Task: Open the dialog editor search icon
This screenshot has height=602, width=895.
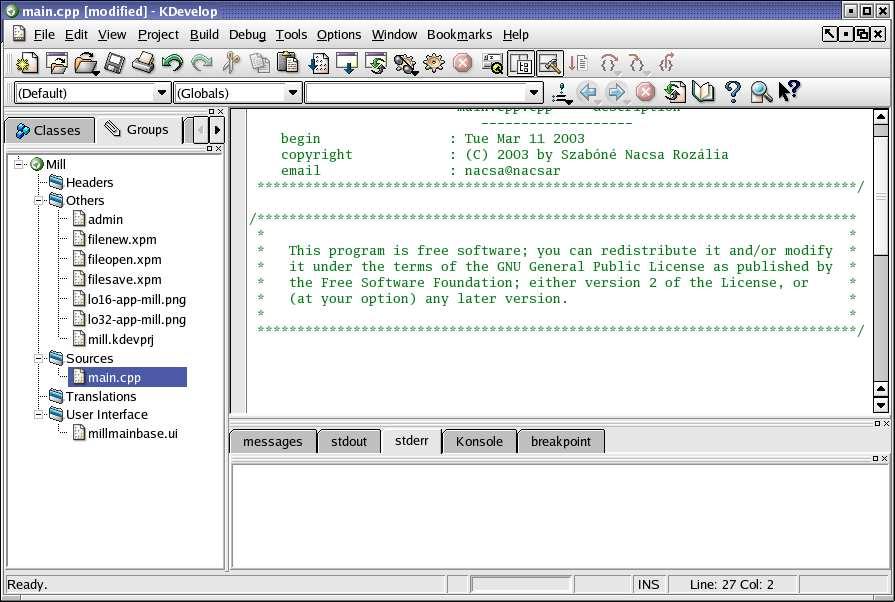Action: click(x=492, y=63)
